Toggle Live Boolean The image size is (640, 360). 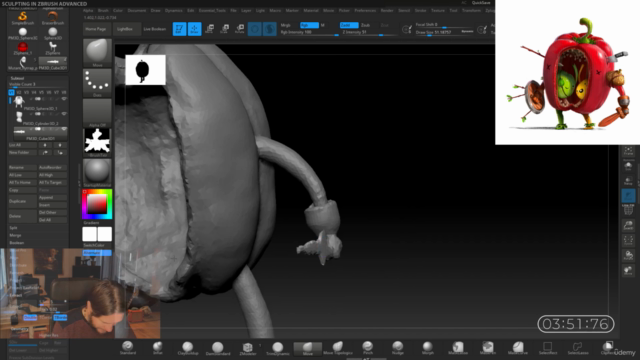[x=155, y=29]
